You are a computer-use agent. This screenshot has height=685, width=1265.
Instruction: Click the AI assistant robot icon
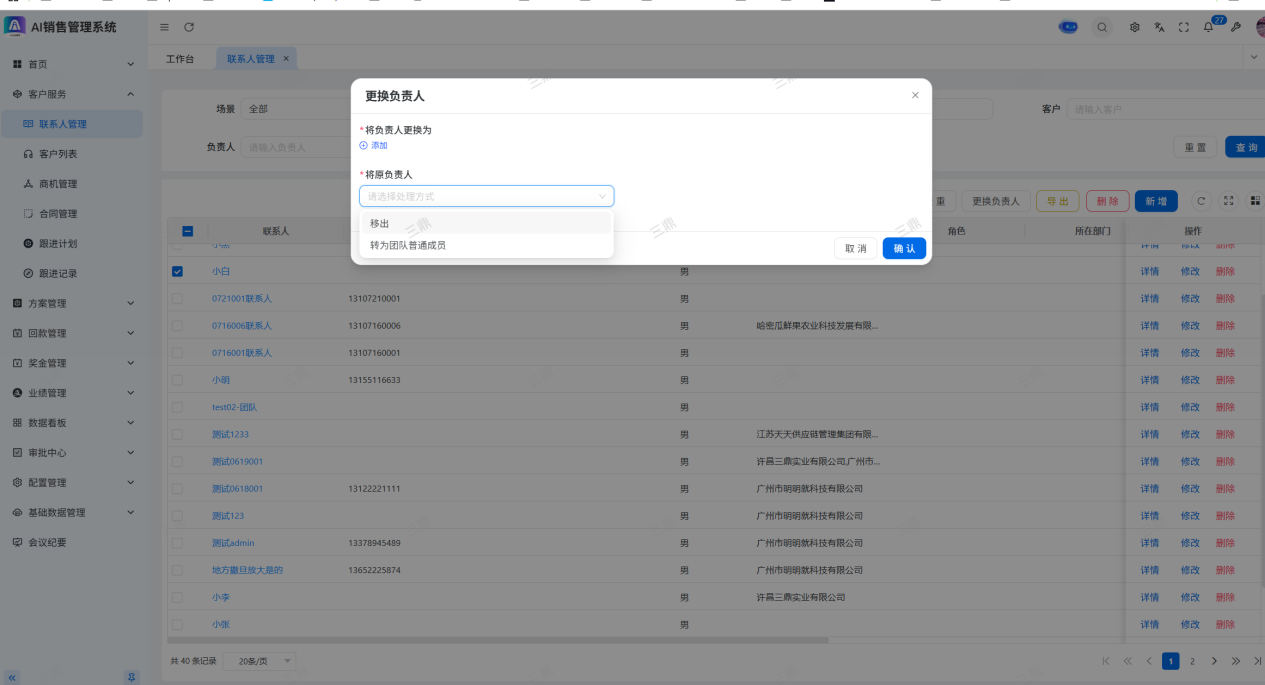(x=1068, y=27)
